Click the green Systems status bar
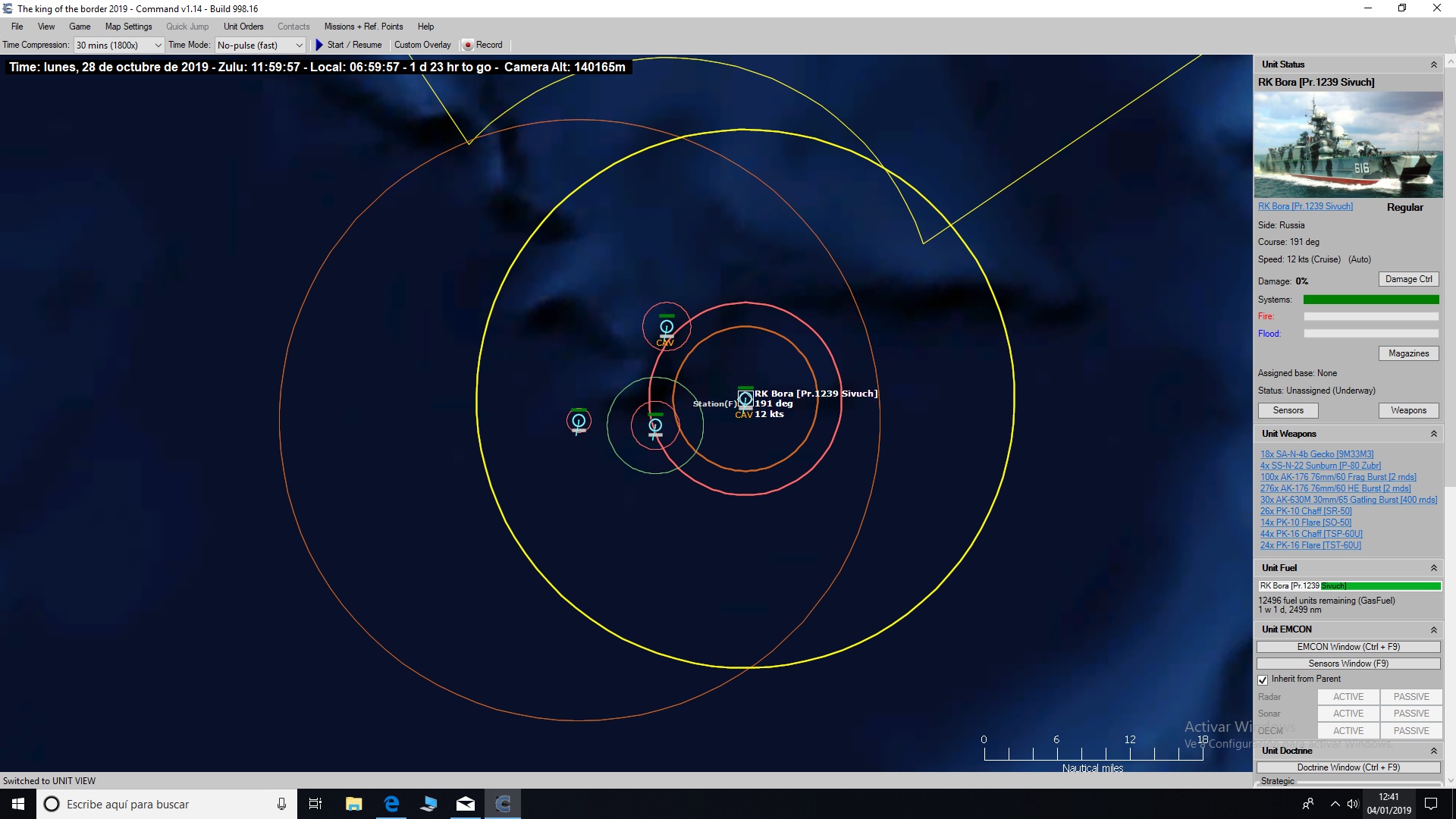 [x=1370, y=299]
